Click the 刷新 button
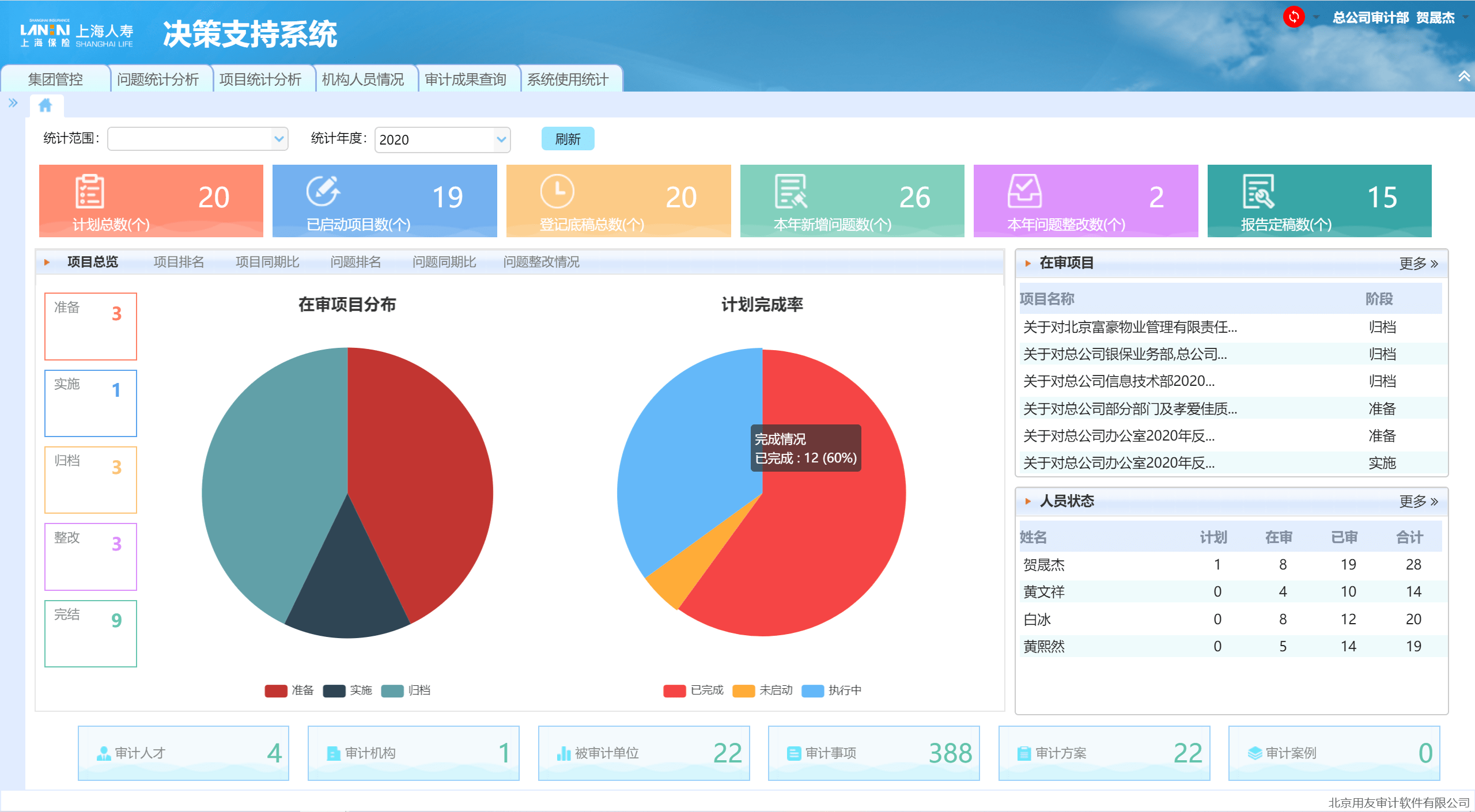The width and height of the screenshot is (1475, 812). [x=568, y=139]
